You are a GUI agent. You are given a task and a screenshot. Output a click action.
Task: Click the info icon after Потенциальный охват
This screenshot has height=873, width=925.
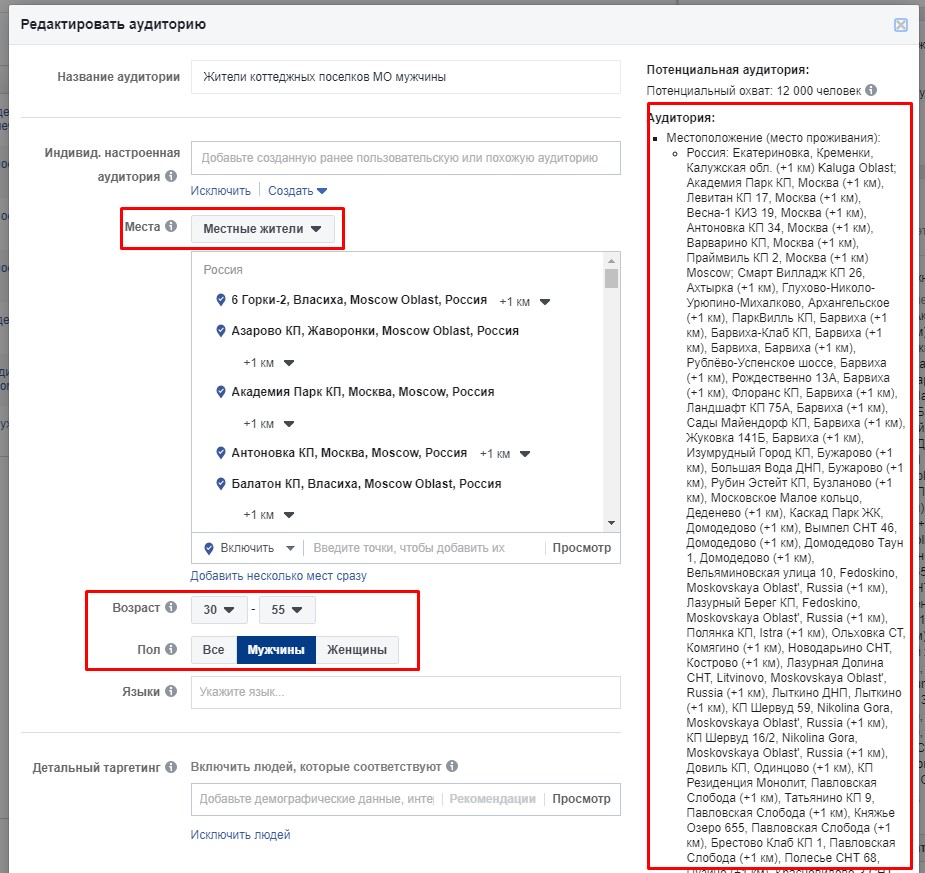872,90
